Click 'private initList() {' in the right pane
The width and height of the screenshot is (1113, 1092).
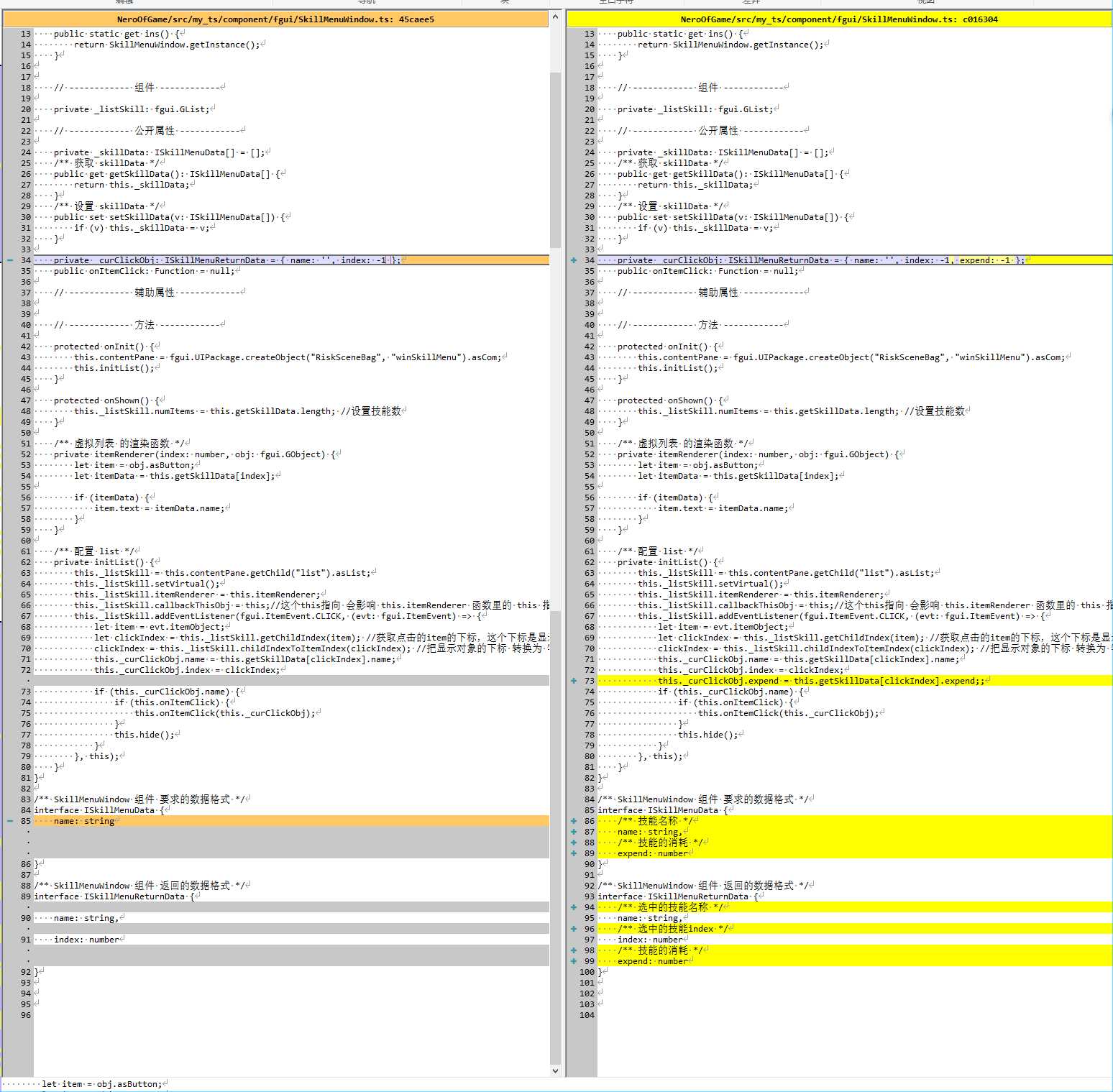[x=668, y=562]
